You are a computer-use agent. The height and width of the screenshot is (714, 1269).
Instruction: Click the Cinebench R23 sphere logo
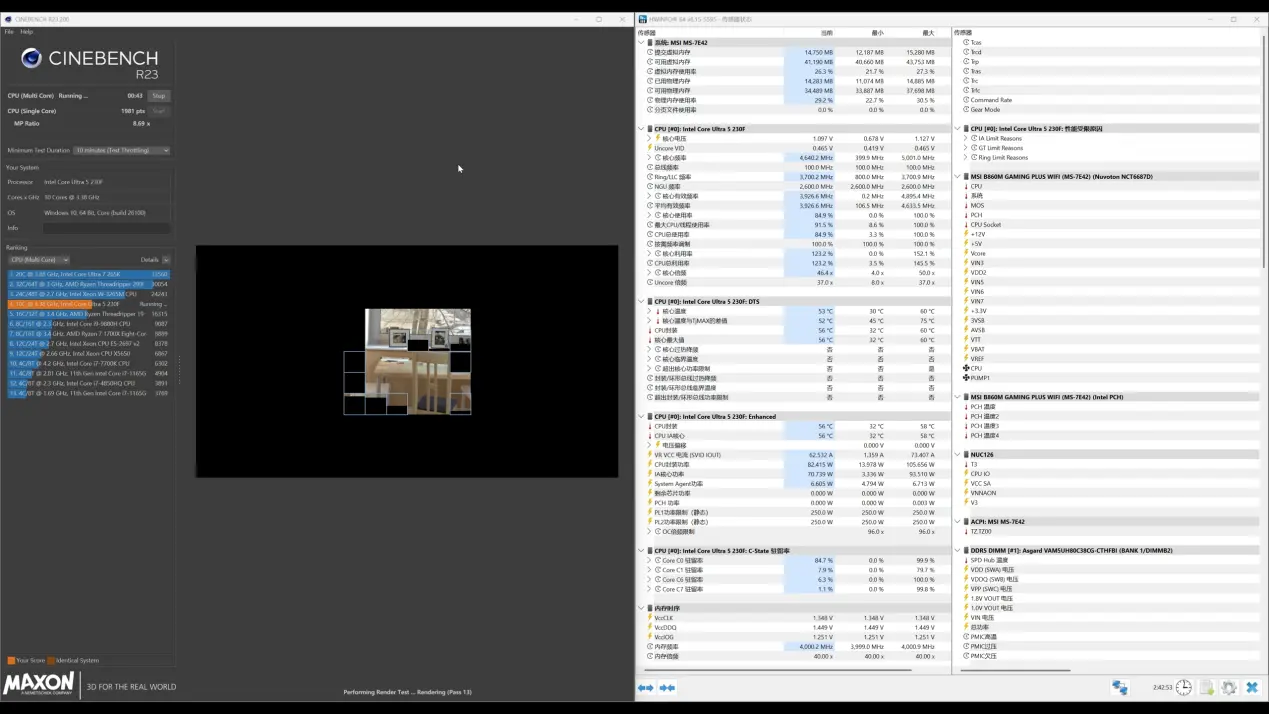(31, 60)
